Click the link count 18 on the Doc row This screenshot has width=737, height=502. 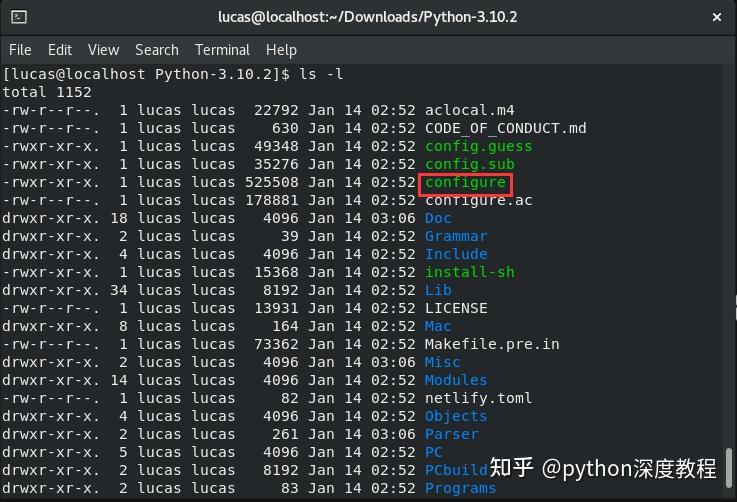tap(119, 218)
